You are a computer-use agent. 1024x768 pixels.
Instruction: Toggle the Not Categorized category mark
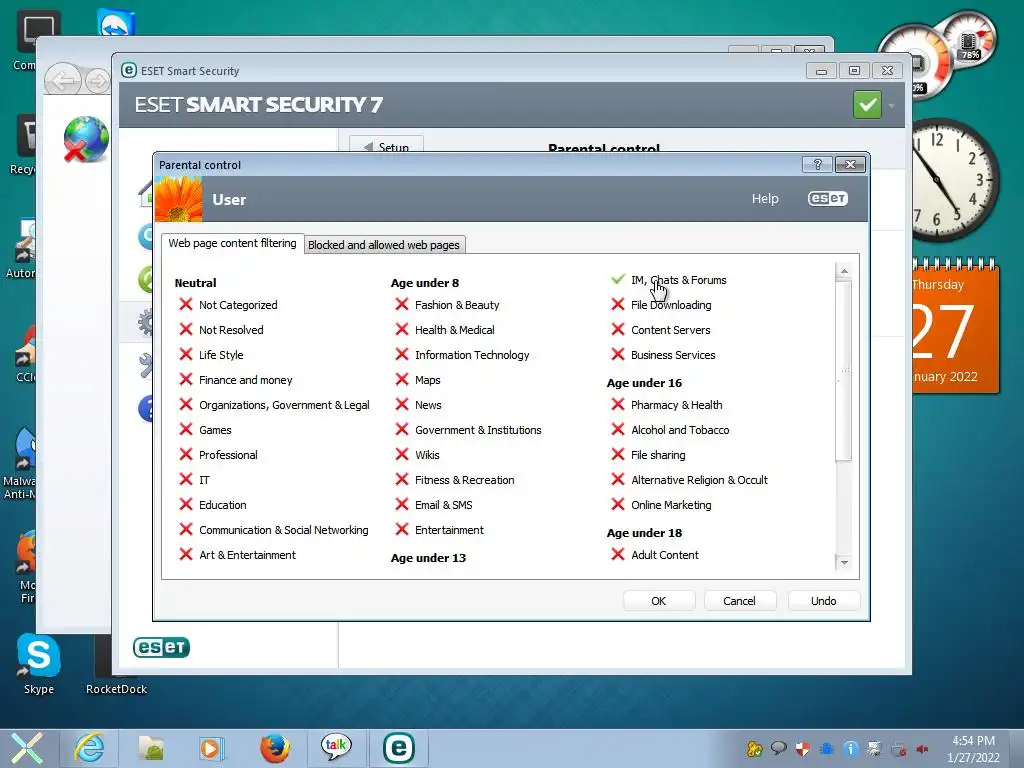click(x=186, y=304)
